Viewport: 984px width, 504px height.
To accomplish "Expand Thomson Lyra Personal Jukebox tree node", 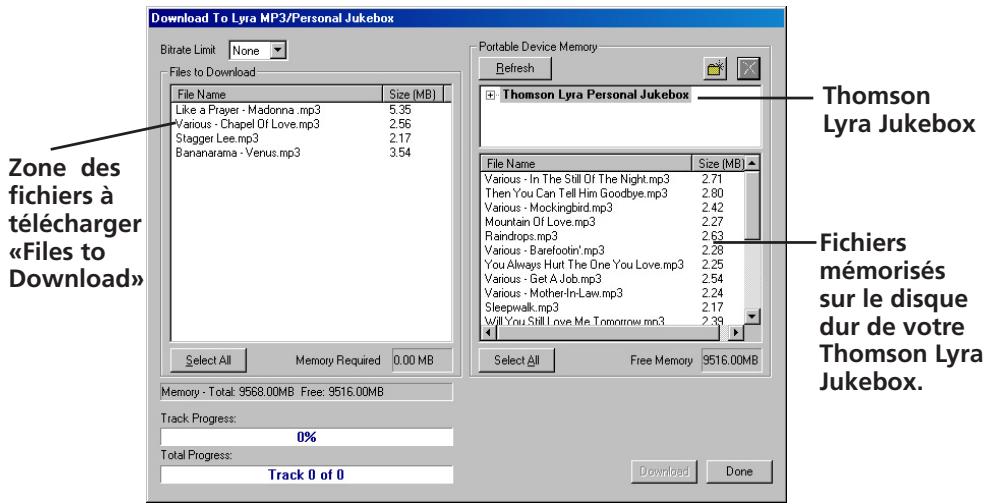I will pos(490,95).
